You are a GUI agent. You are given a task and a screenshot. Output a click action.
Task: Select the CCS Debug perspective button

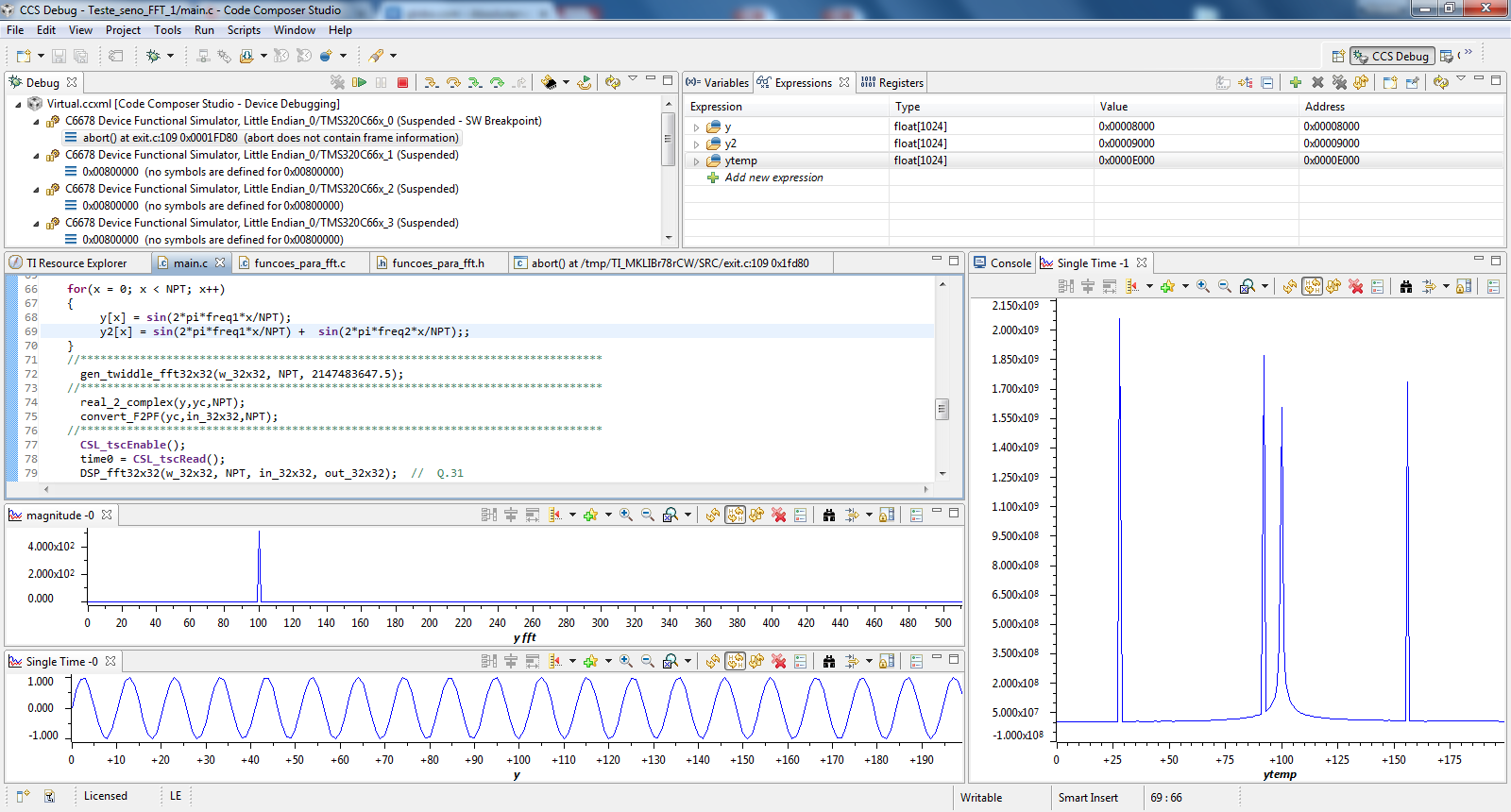(1392, 57)
